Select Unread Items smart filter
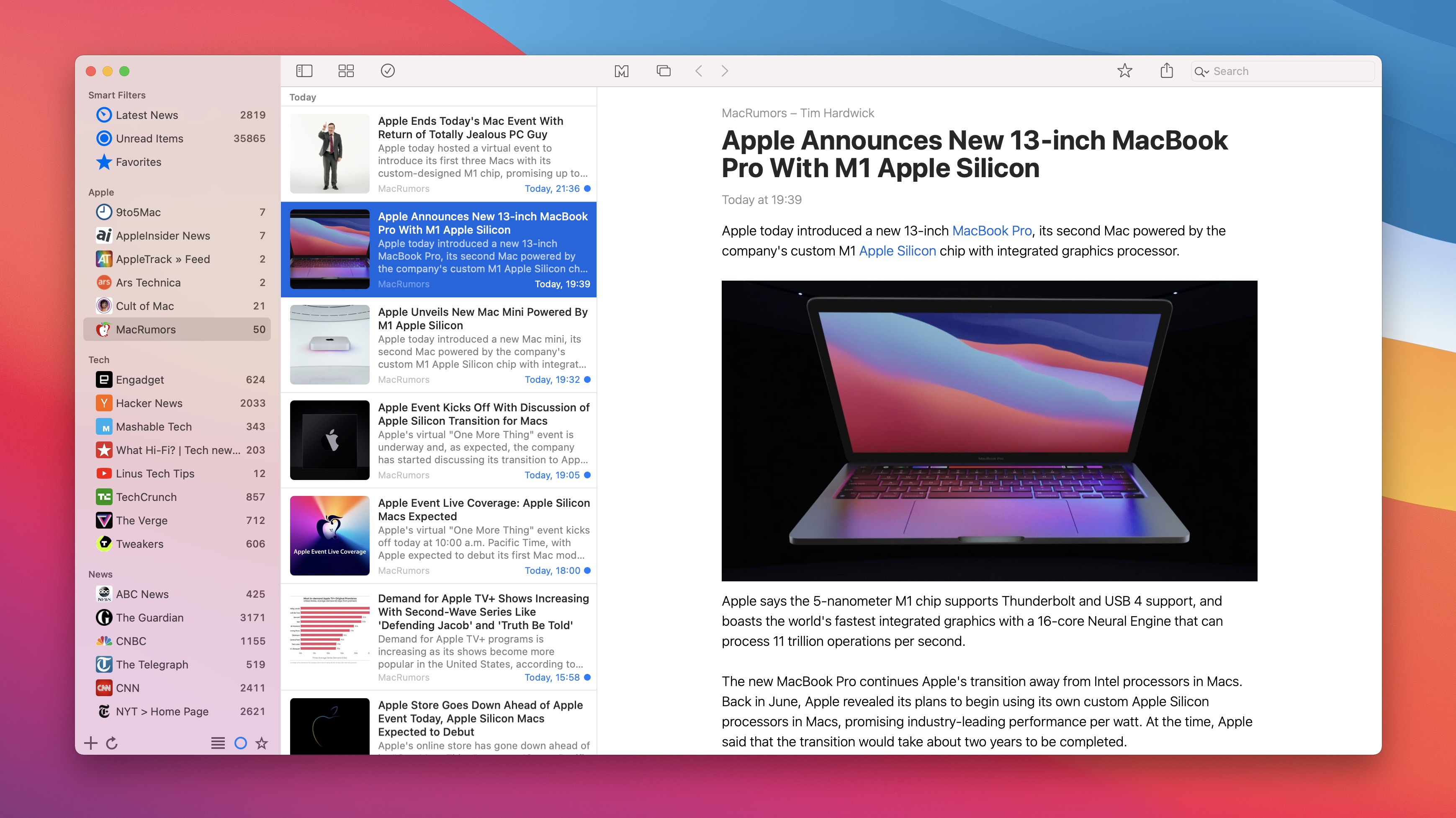 [x=177, y=139]
